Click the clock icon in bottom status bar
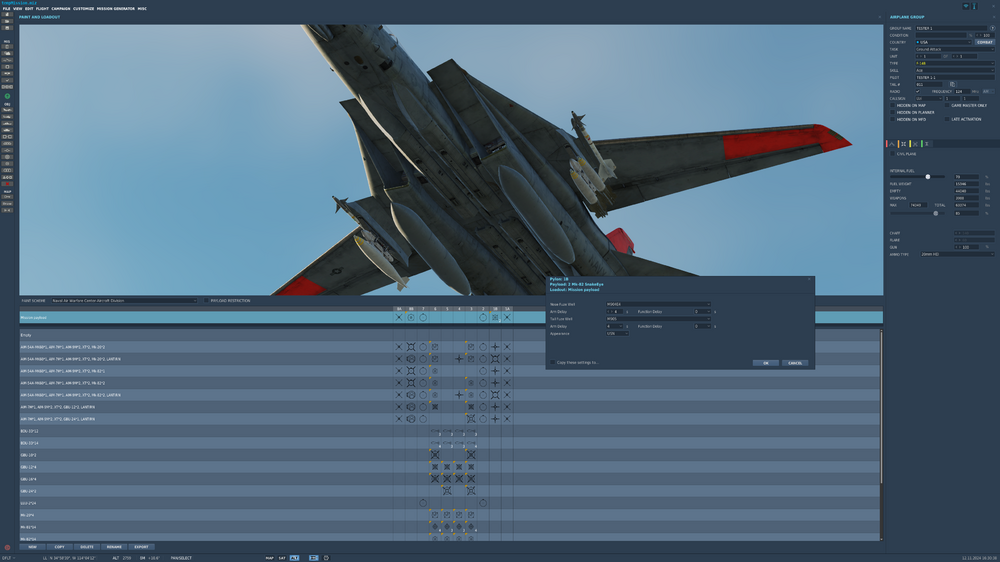The image size is (1000, 562). [x=327, y=558]
